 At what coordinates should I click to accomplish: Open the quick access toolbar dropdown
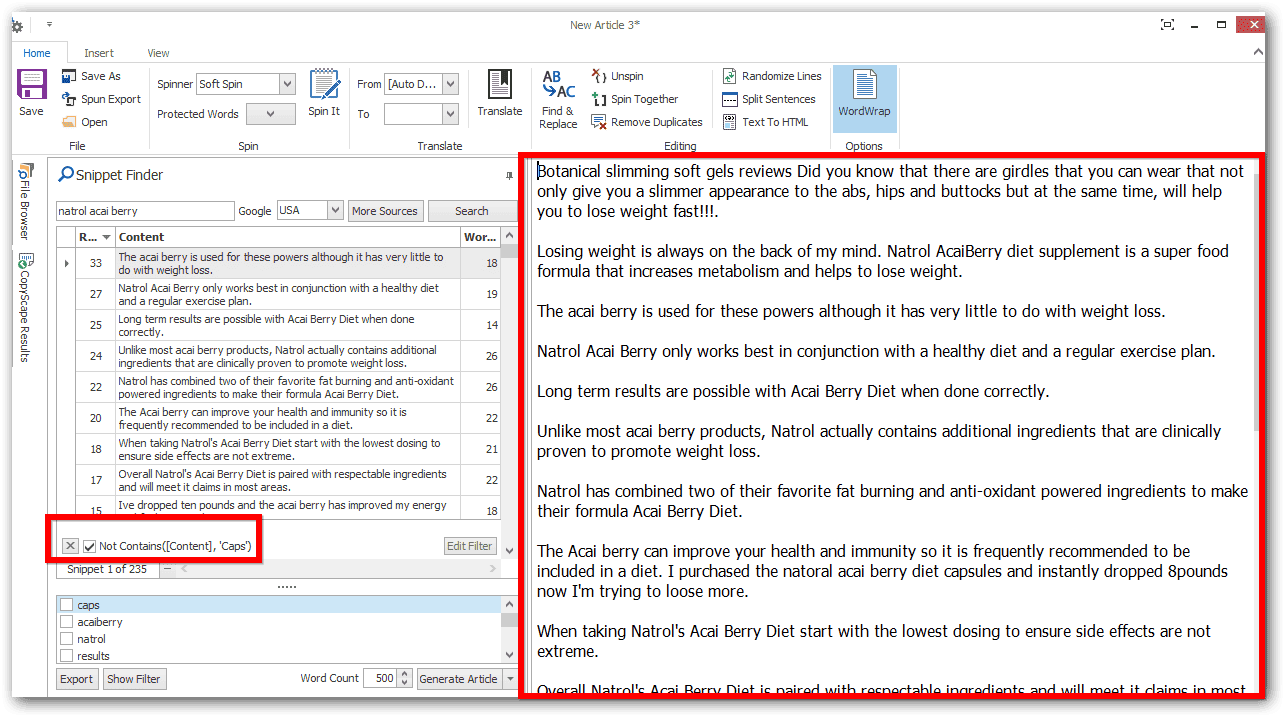49,25
